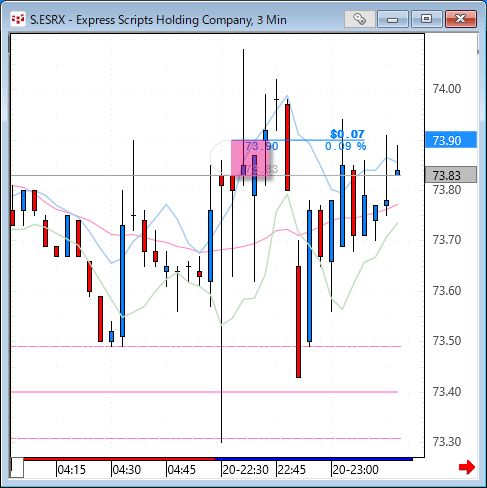Click the red arrow at the chart's bottom right
Viewport: 487px width, 488px height.
tap(467, 467)
